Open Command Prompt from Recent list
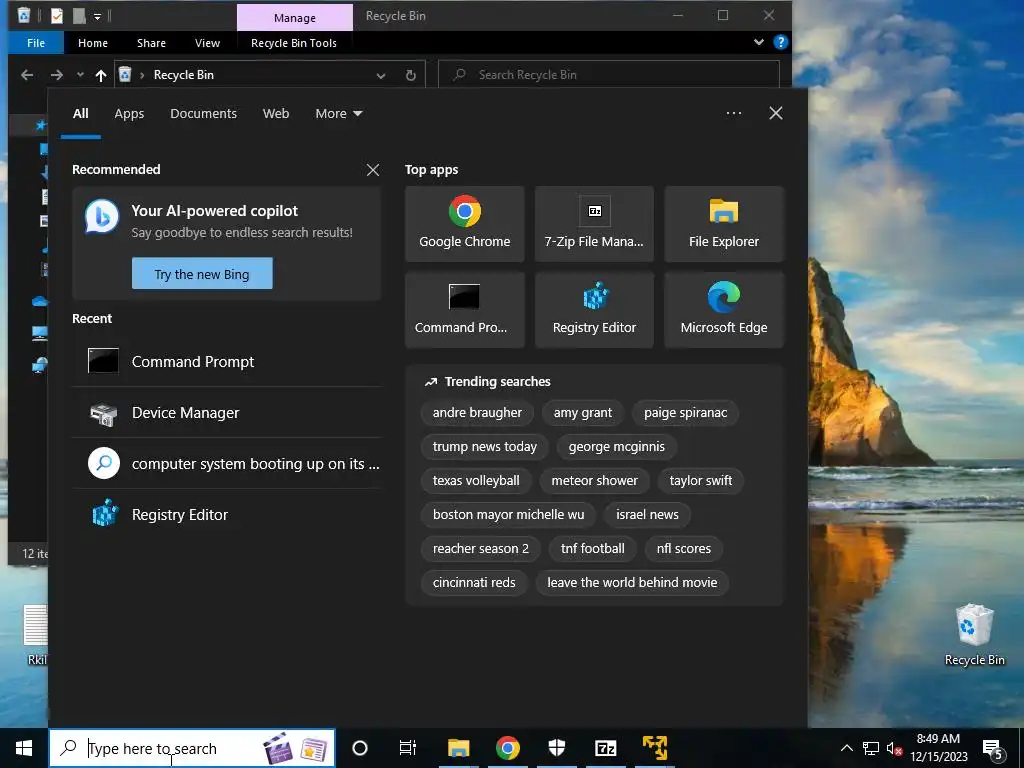The height and width of the screenshot is (768, 1024). coord(227,361)
